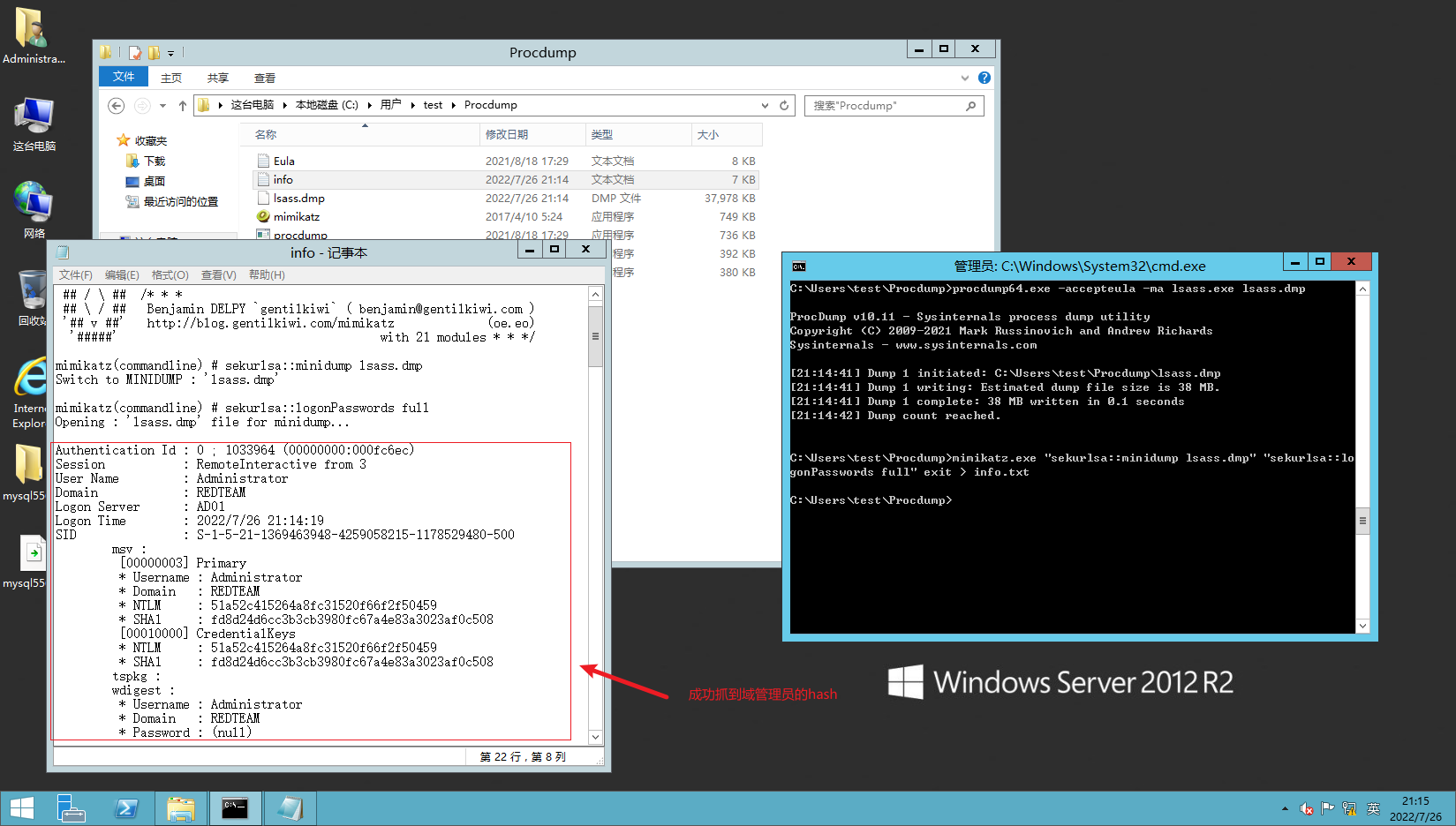Sort files by the 修改日期 column header

[x=532, y=135]
